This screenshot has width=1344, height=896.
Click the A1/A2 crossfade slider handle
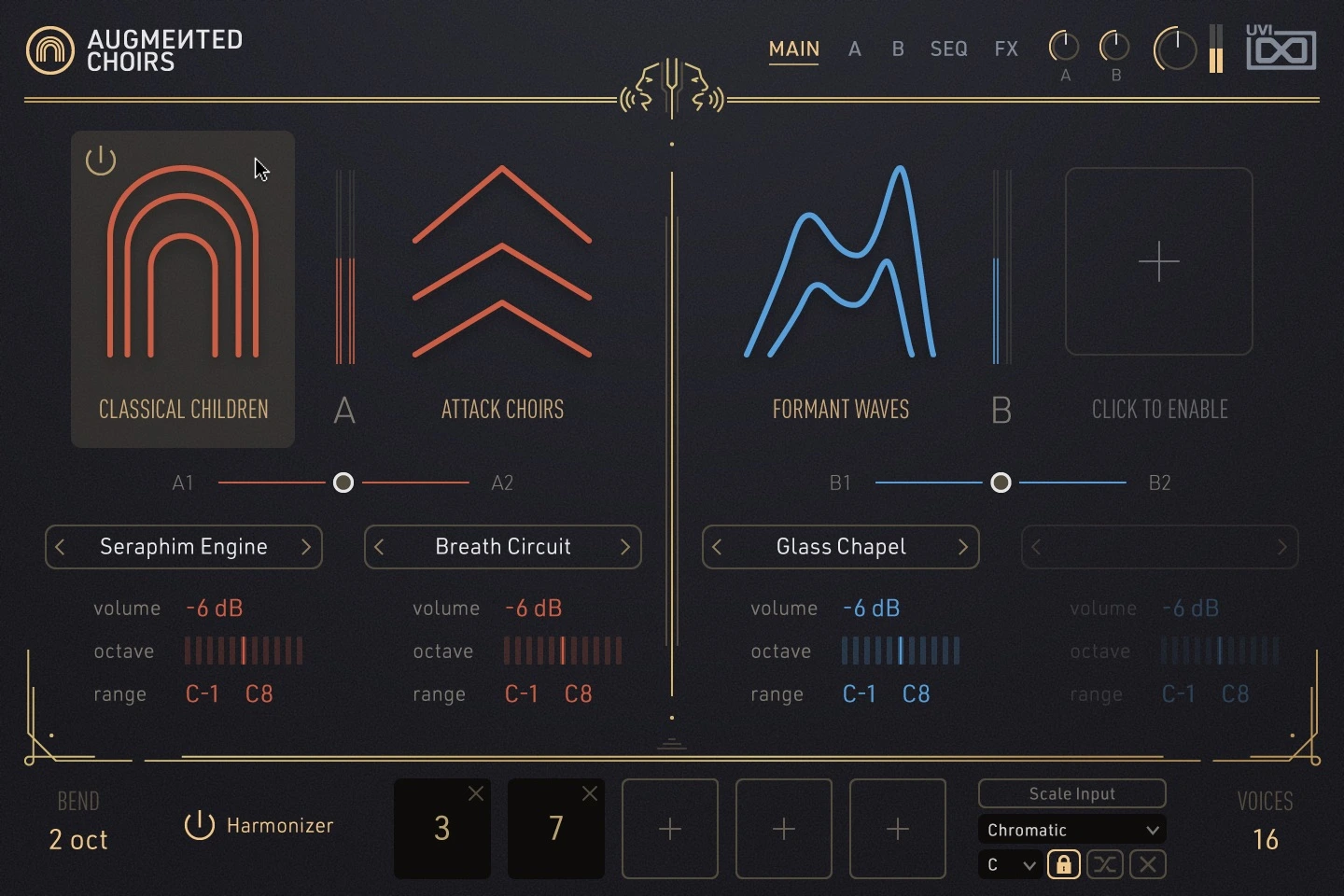[343, 483]
